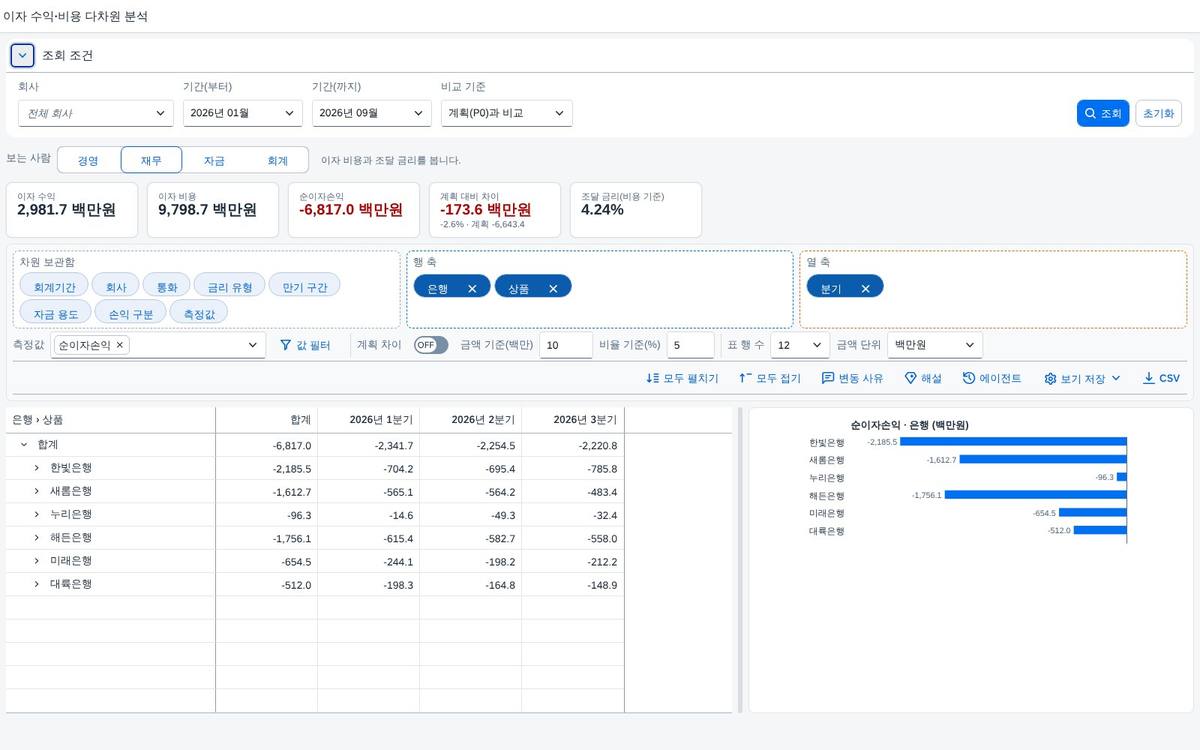This screenshot has height=750, width=1200.
Task: Select the 경영 viewer role
Action: click(88, 160)
